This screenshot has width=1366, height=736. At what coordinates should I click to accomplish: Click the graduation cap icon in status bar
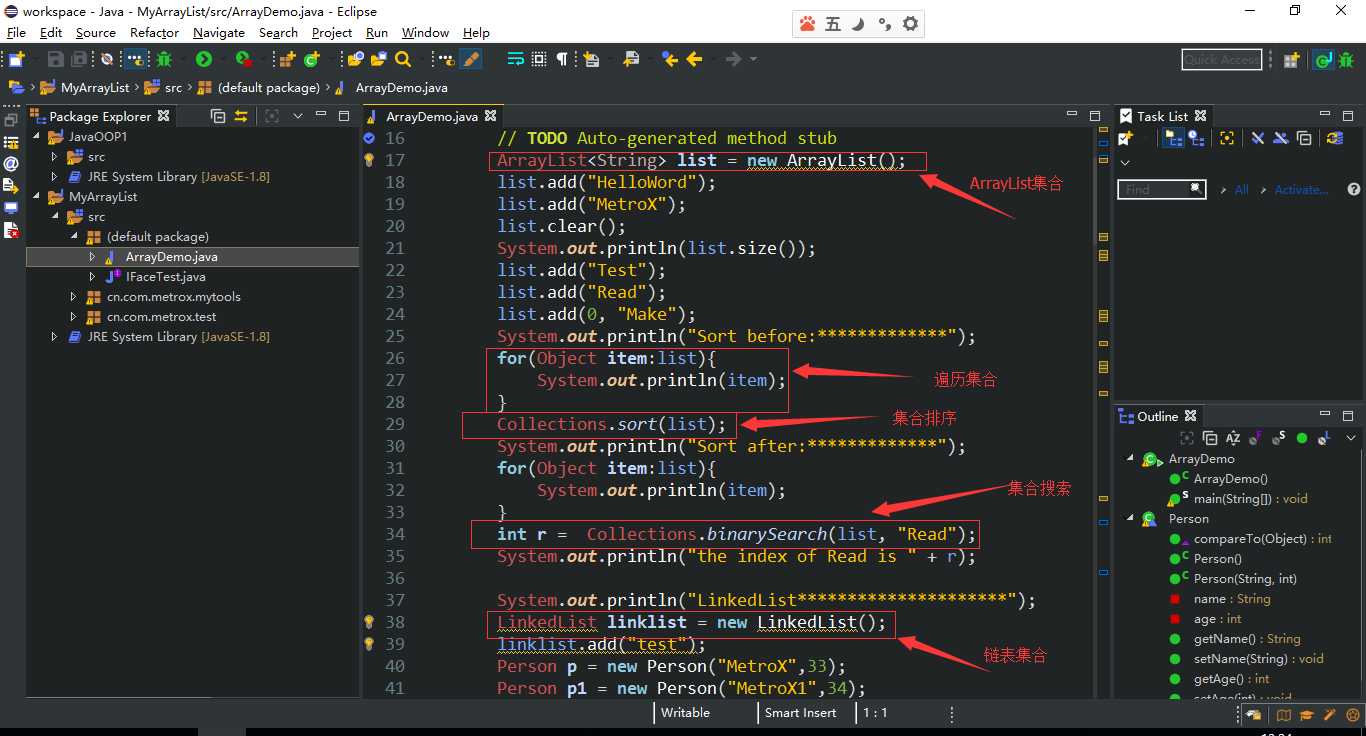(x=1306, y=714)
